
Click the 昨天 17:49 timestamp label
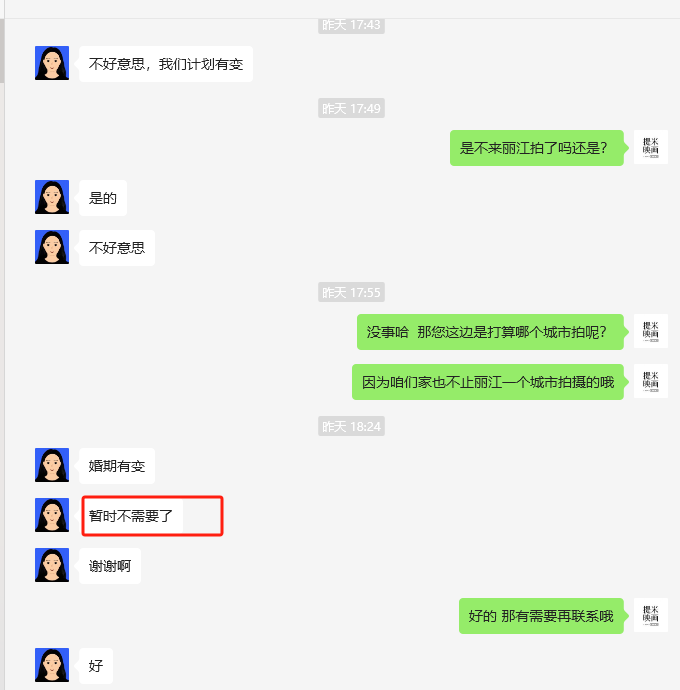[x=351, y=108]
